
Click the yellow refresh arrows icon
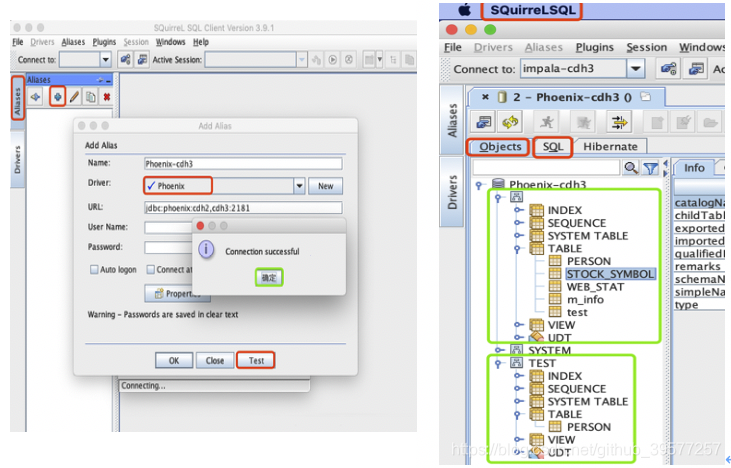pyautogui.click(x=510, y=123)
